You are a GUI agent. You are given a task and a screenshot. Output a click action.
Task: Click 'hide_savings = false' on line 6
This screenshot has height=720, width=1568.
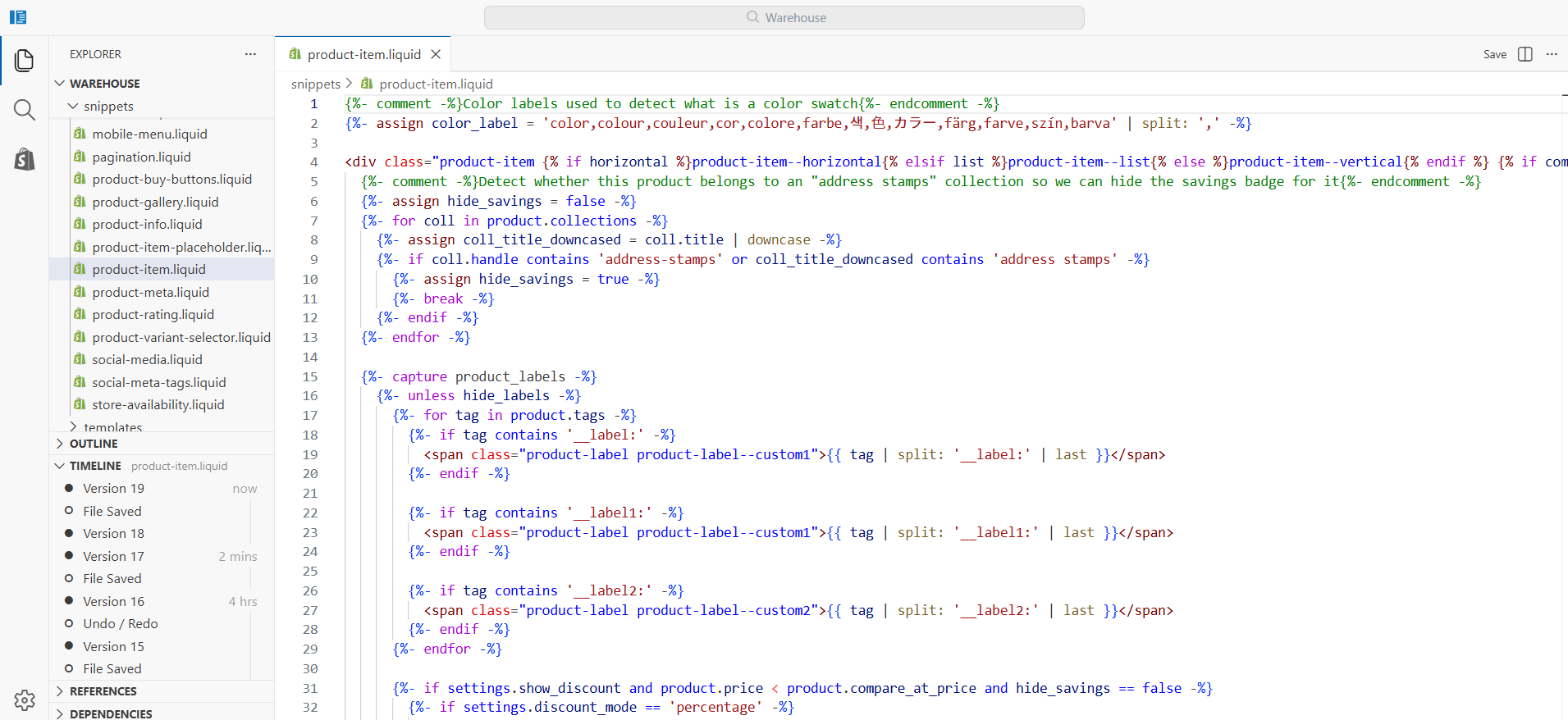pyautogui.click(x=526, y=201)
